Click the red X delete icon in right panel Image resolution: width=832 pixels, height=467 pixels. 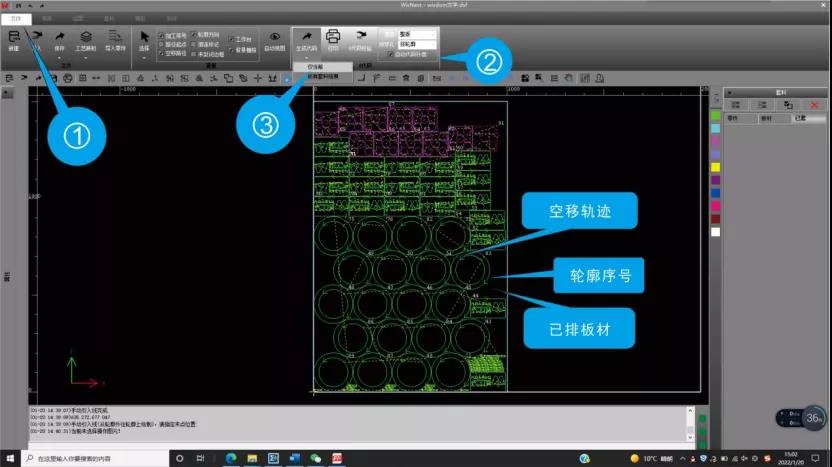pyautogui.click(x=813, y=105)
